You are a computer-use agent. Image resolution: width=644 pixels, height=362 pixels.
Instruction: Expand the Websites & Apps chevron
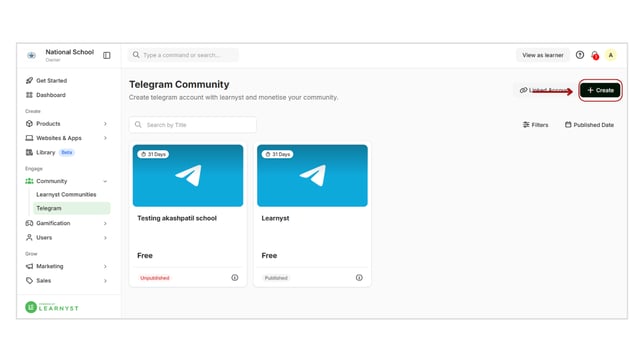[106, 138]
